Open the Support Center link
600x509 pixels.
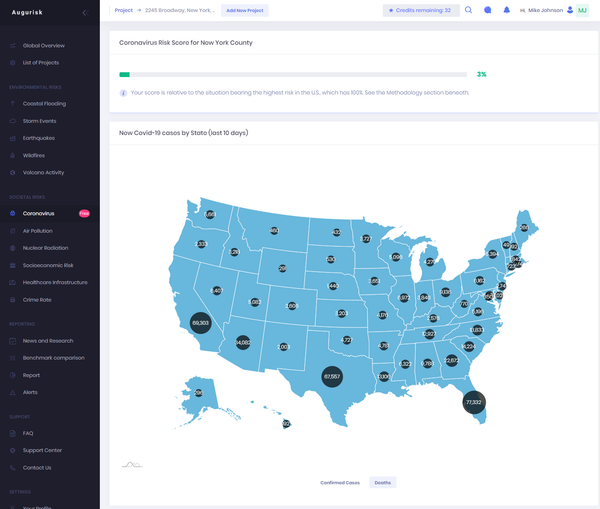(x=42, y=450)
